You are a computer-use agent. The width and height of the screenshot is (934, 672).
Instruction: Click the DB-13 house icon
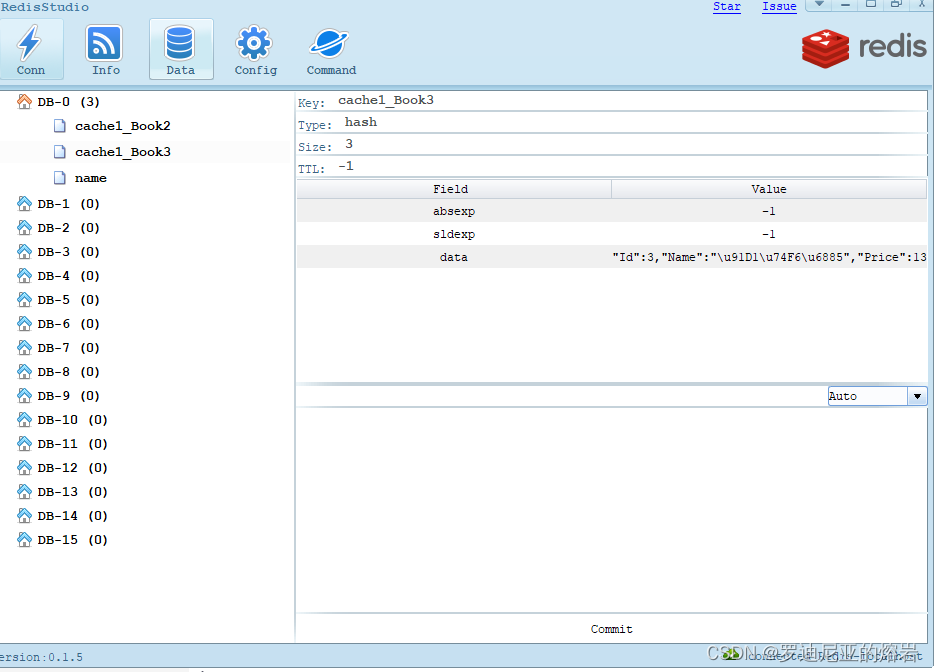coord(24,491)
